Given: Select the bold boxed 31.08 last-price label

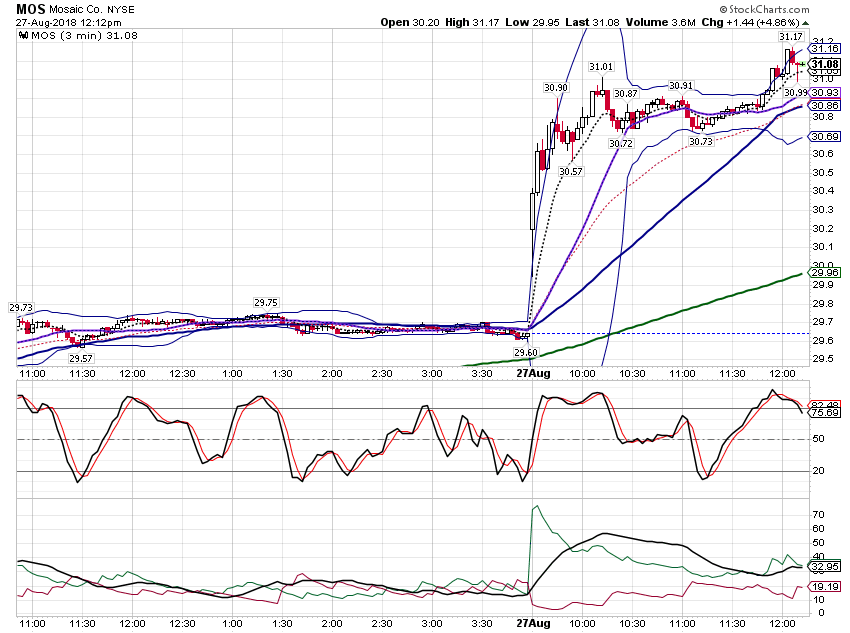Looking at the screenshot, I should [x=825, y=64].
